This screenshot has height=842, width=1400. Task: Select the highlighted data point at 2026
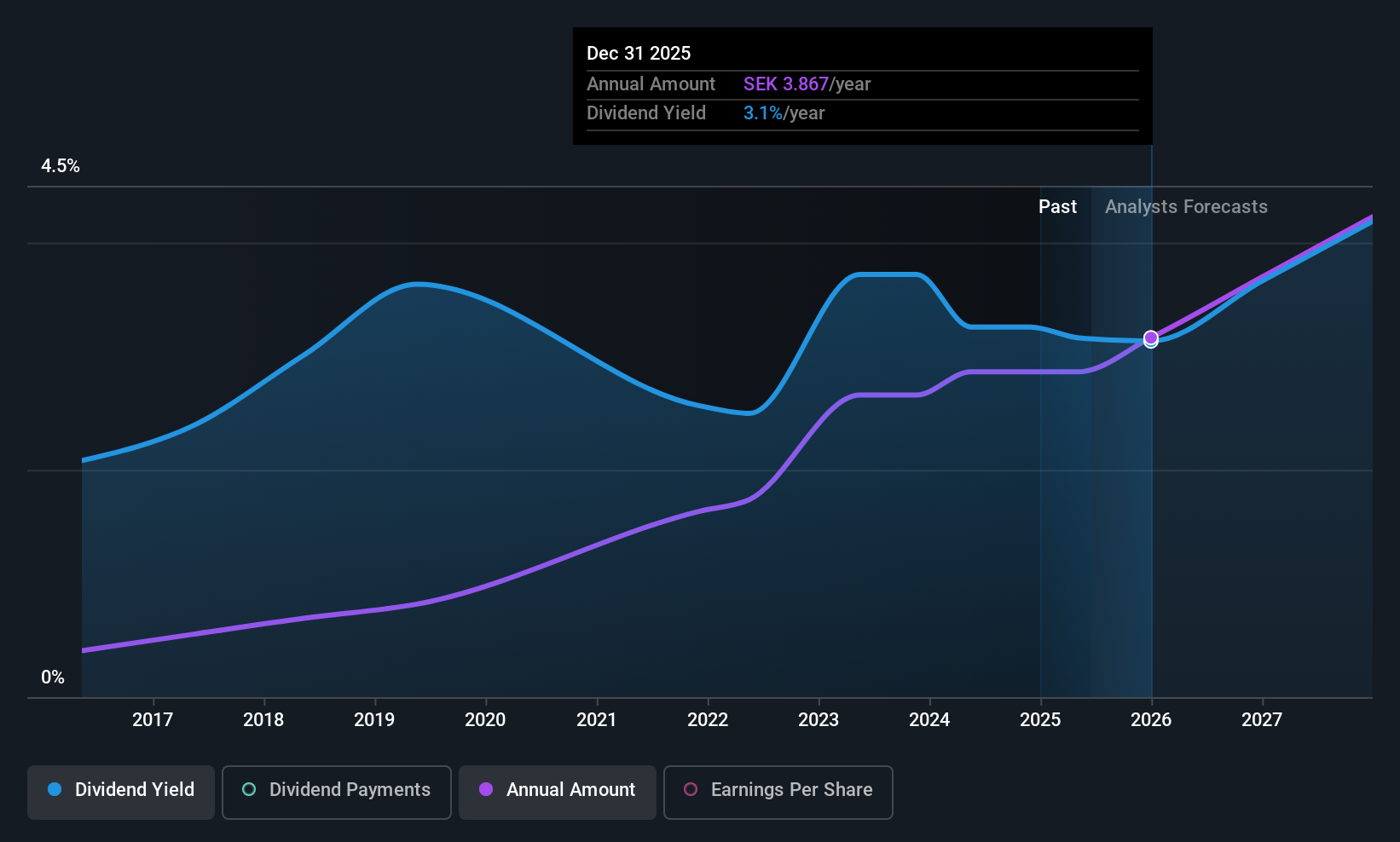[x=1151, y=338]
